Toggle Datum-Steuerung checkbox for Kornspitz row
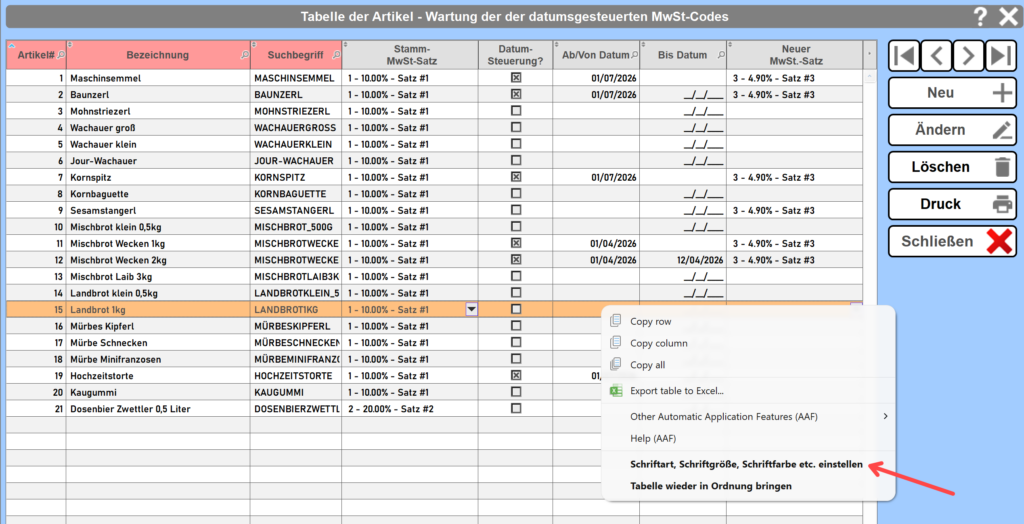1024x524 pixels. coord(516,177)
